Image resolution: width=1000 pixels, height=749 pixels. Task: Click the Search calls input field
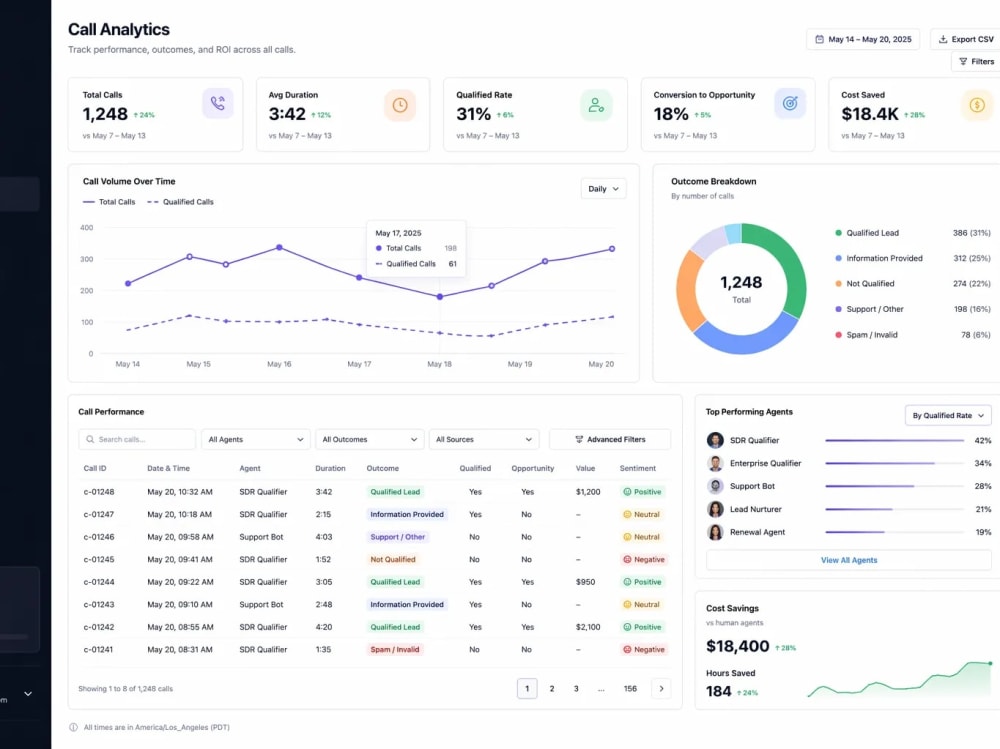click(137, 440)
